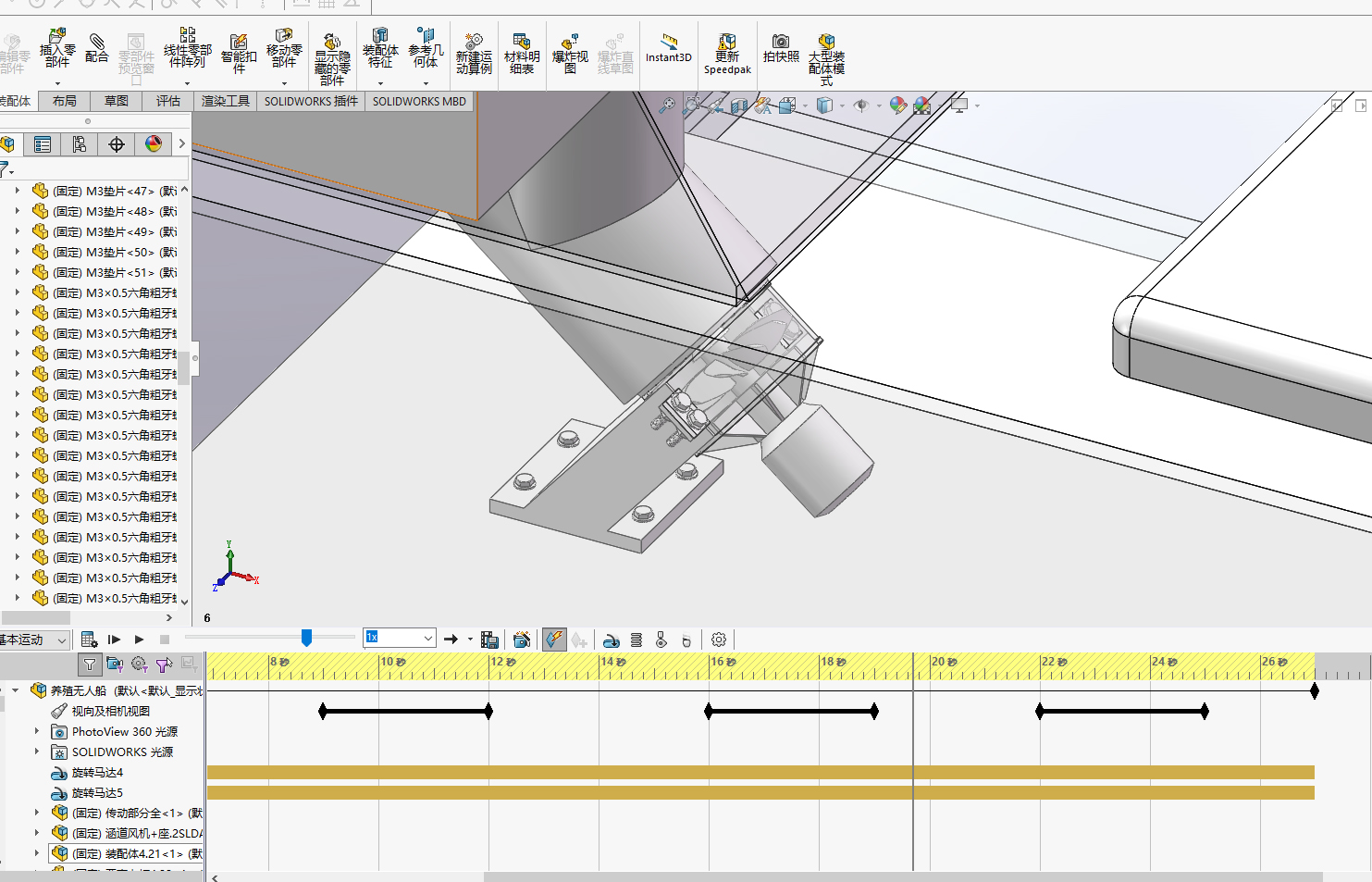
Task: Toggle the Autokey button in the motion toolbar
Action: pos(553,639)
